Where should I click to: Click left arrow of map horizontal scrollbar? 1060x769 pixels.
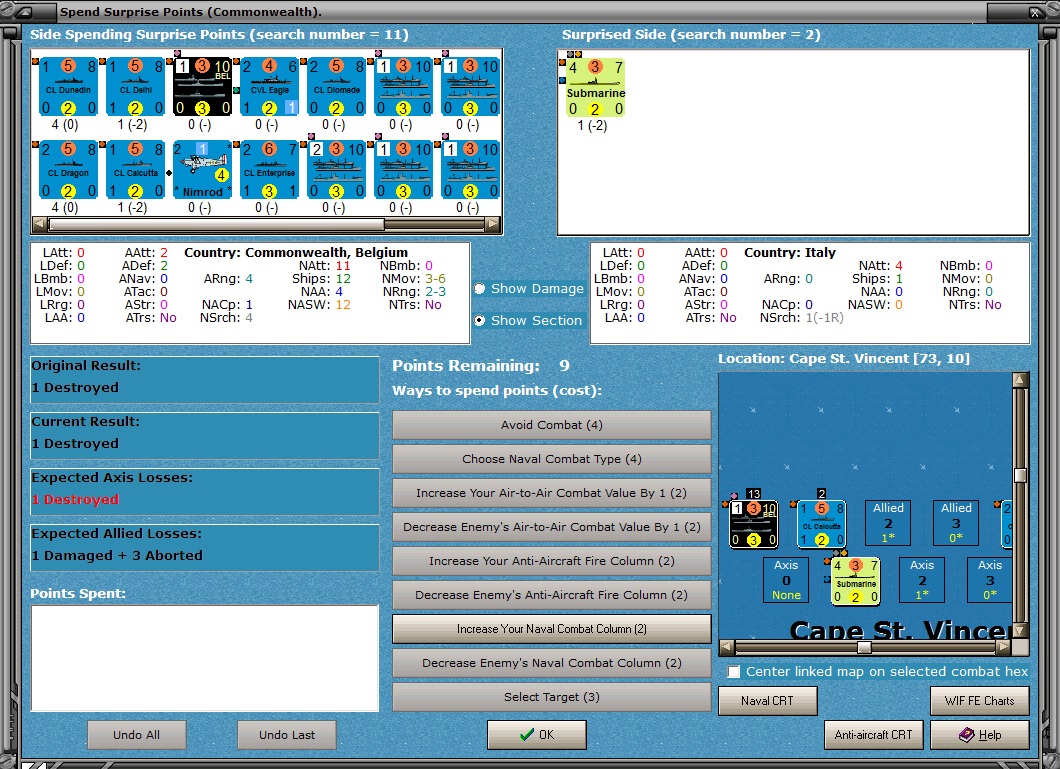(727, 647)
